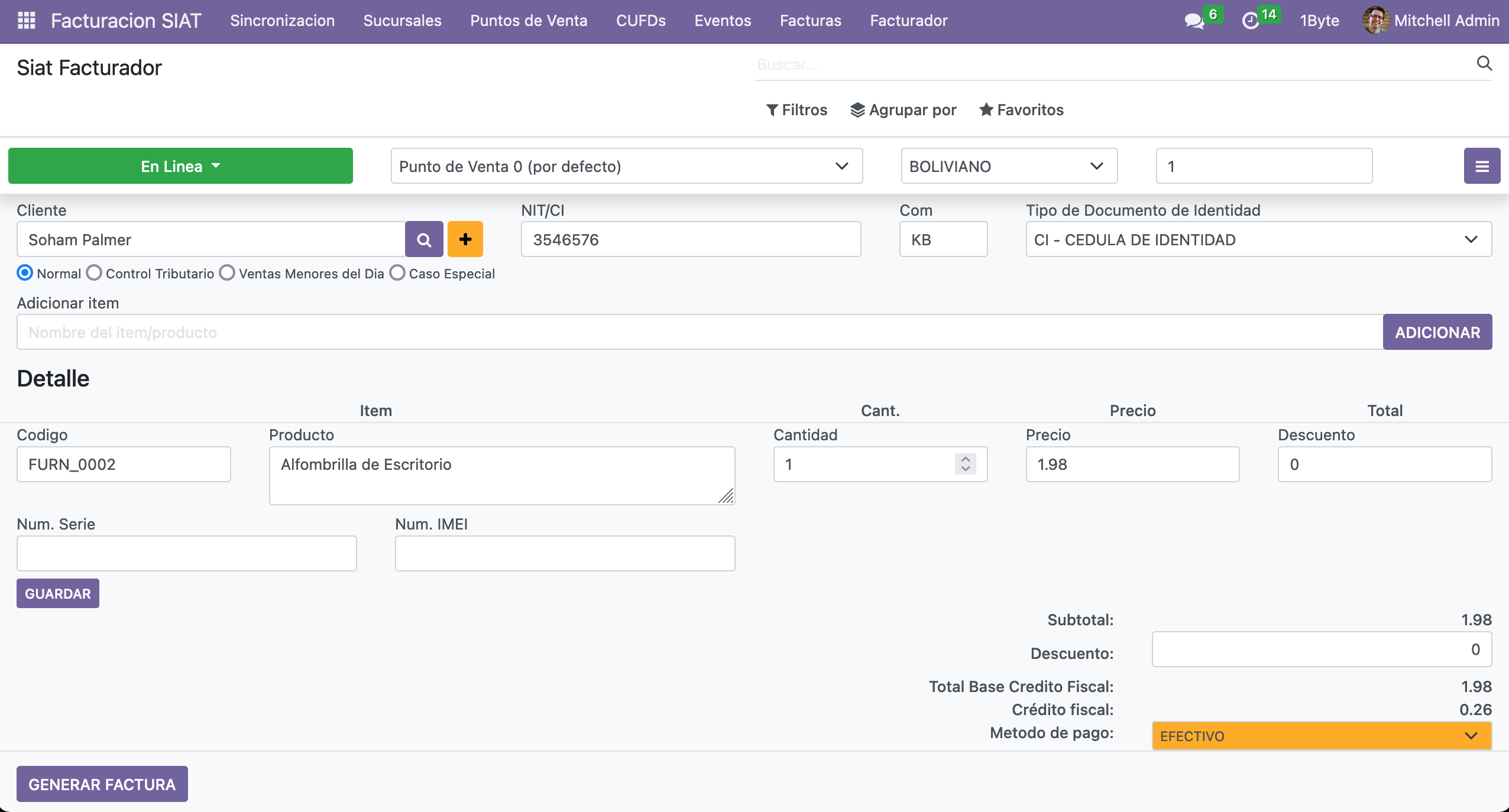1509x812 pixels.
Task: Expand Punto de Venta dropdown
Action: [626, 166]
